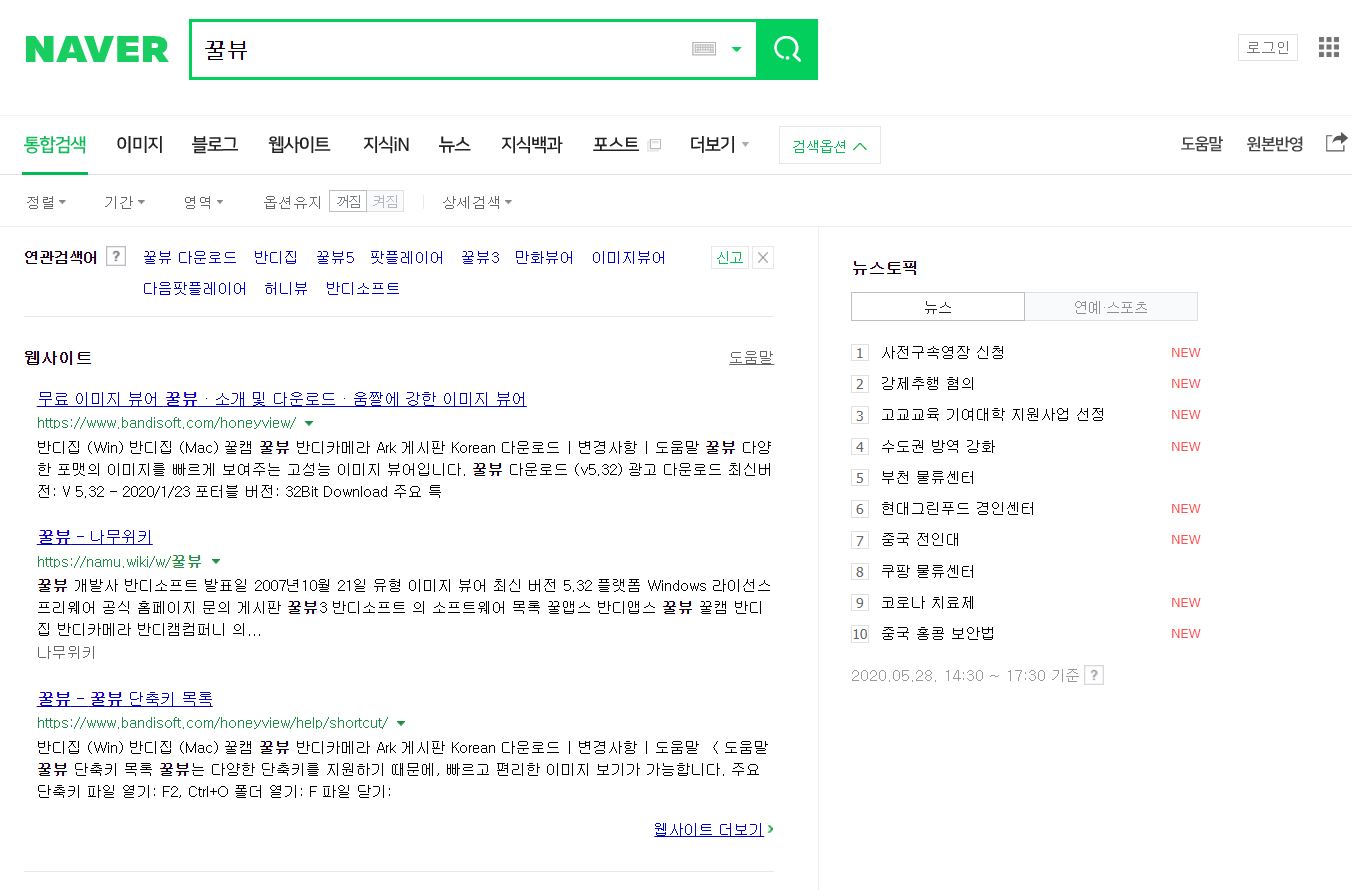Switch to the 이미지 tab
Image resolution: width=1352 pixels, height=890 pixels.
tap(139, 144)
